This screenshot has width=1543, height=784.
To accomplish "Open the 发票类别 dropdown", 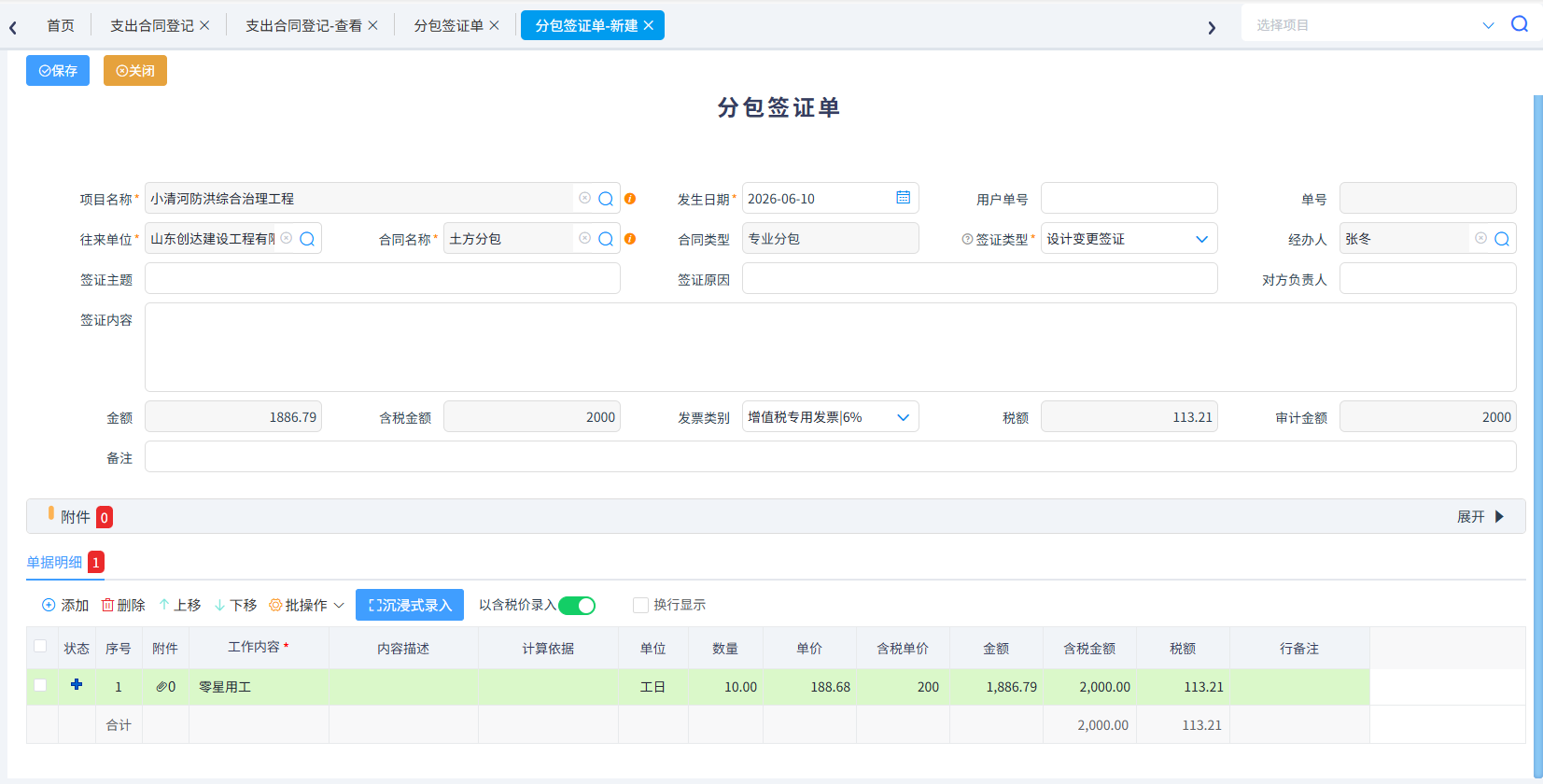I will 904,417.
